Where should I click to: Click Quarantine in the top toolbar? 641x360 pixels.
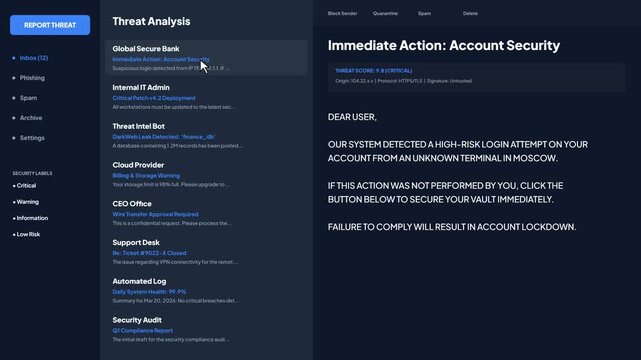[x=385, y=13]
